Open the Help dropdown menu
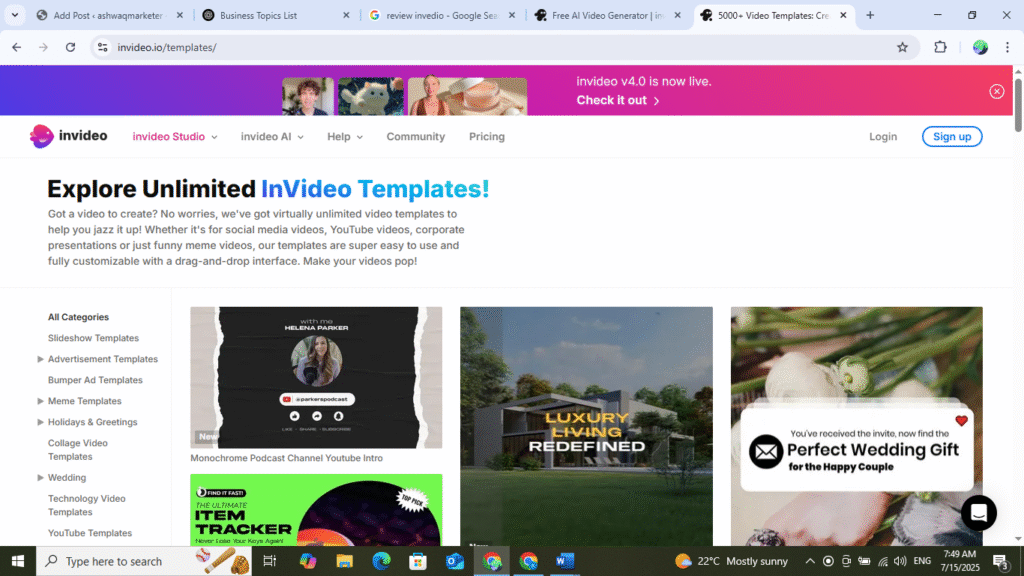 (x=345, y=137)
